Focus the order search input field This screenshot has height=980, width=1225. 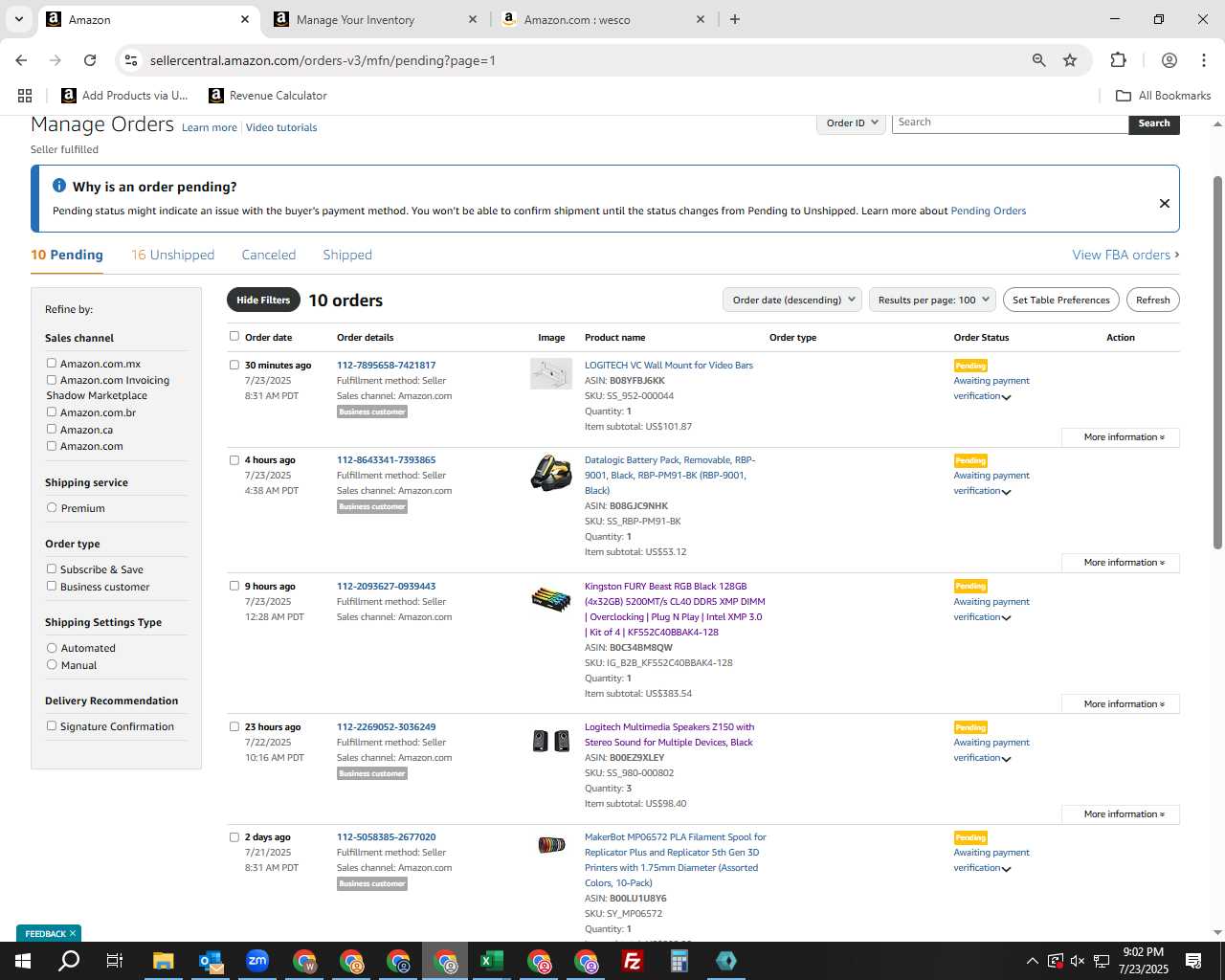[x=1010, y=122]
